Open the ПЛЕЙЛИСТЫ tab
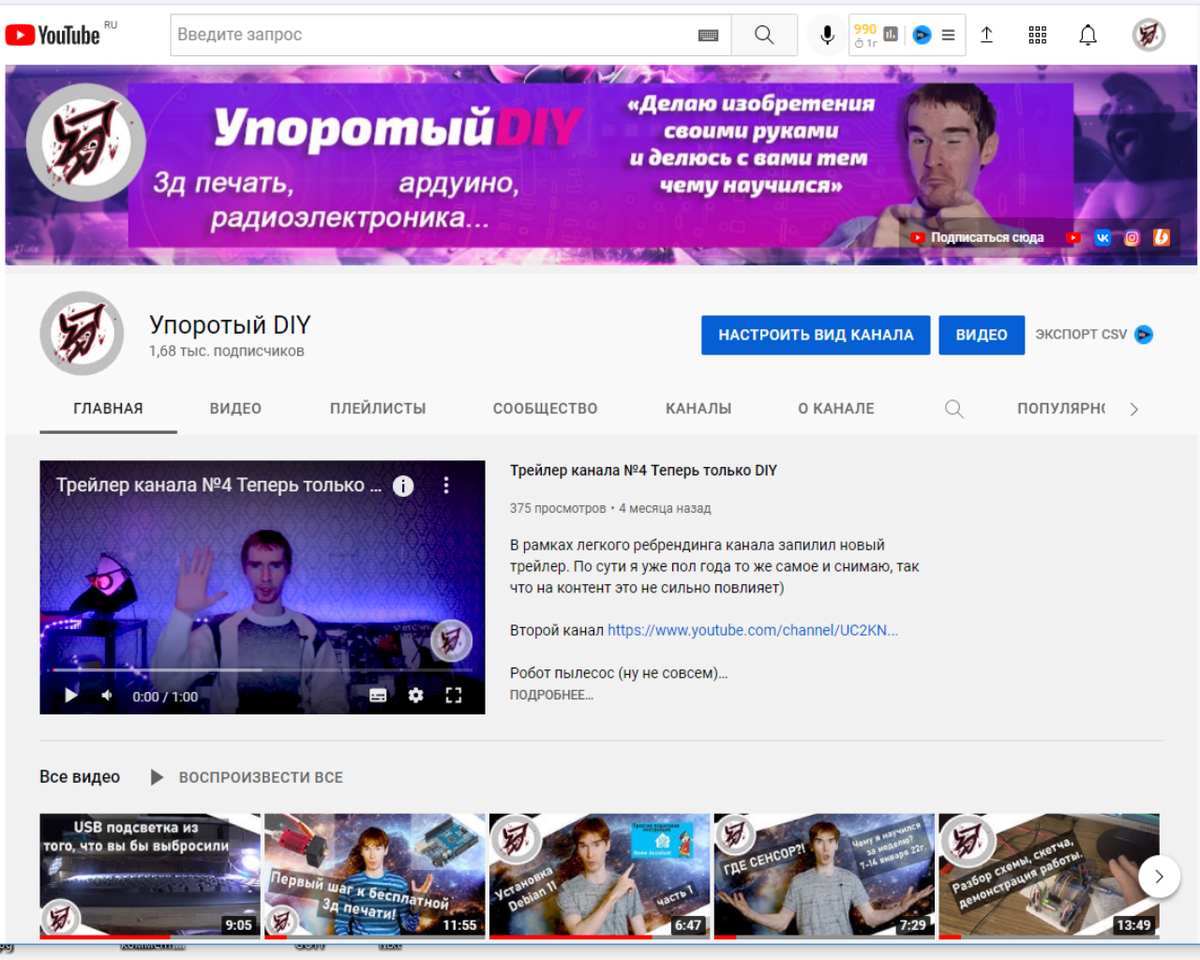The height and width of the screenshot is (960, 1200). [x=378, y=409]
